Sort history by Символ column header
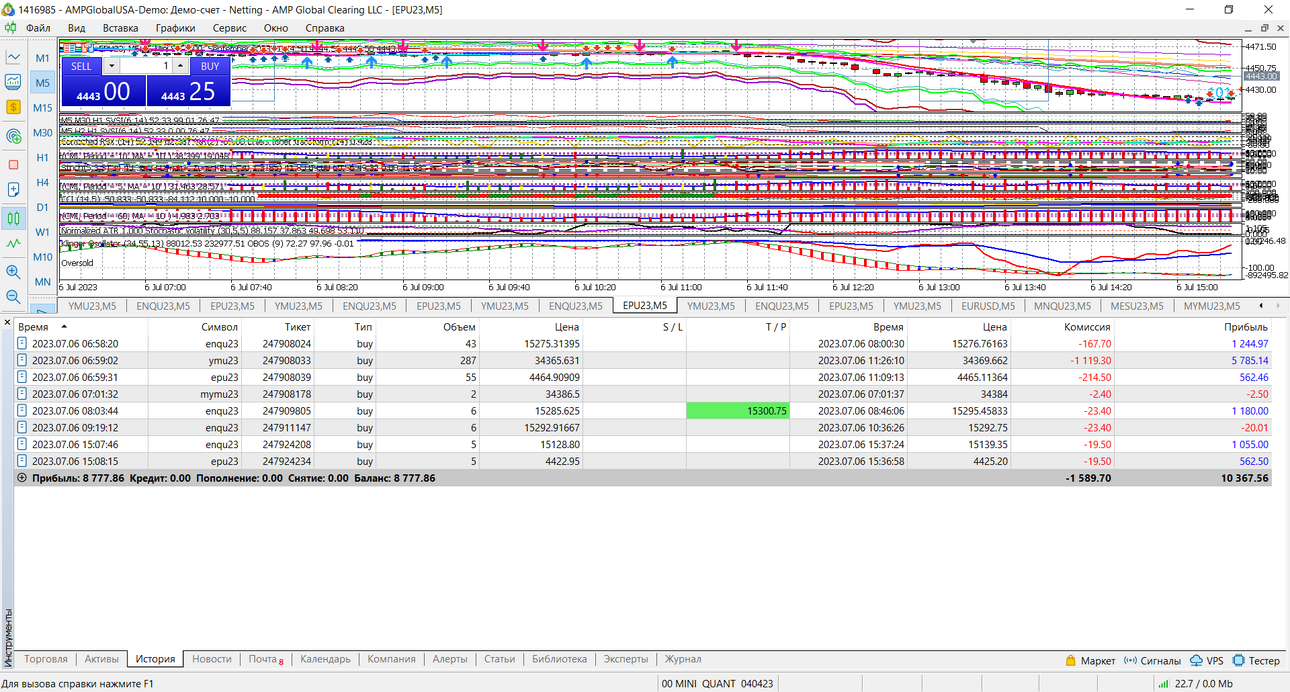 click(x=219, y=327)
